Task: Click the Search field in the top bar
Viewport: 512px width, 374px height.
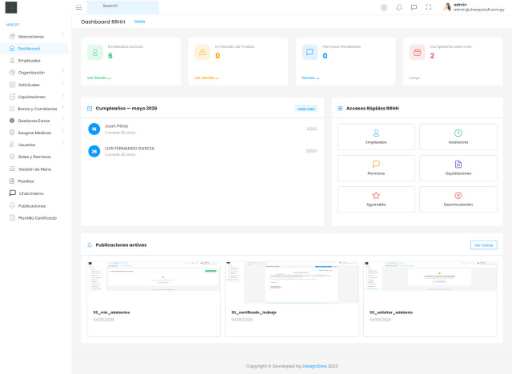Action: [123, 7]
